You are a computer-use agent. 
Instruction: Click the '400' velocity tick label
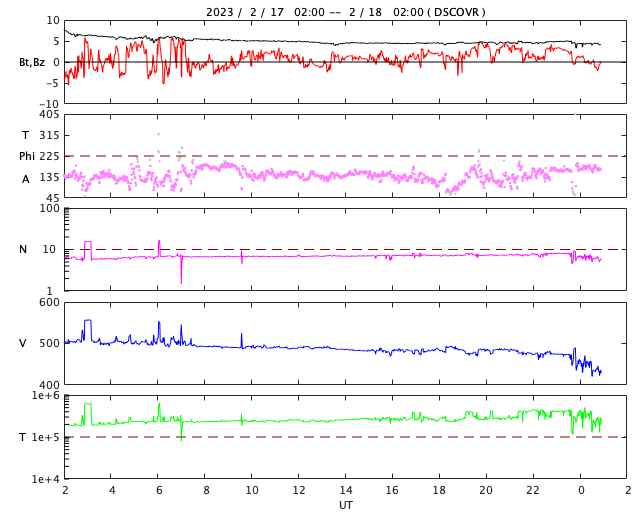49,385
